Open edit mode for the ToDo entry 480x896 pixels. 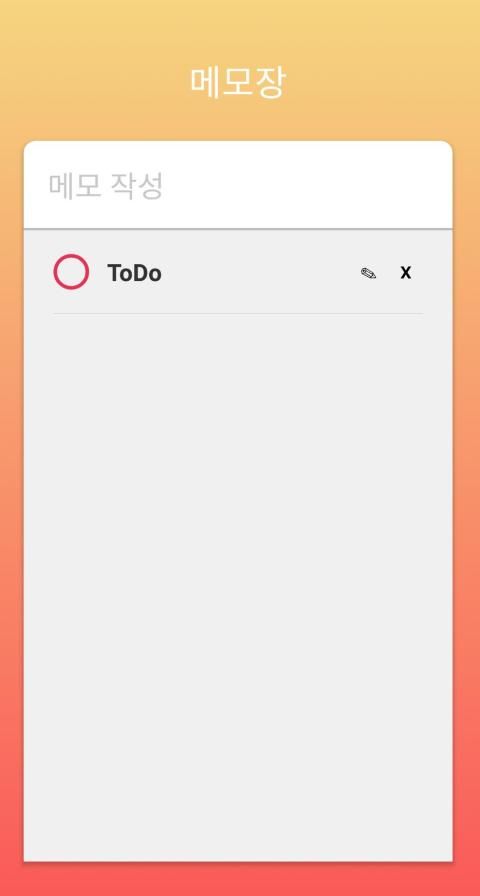(369, 274)
